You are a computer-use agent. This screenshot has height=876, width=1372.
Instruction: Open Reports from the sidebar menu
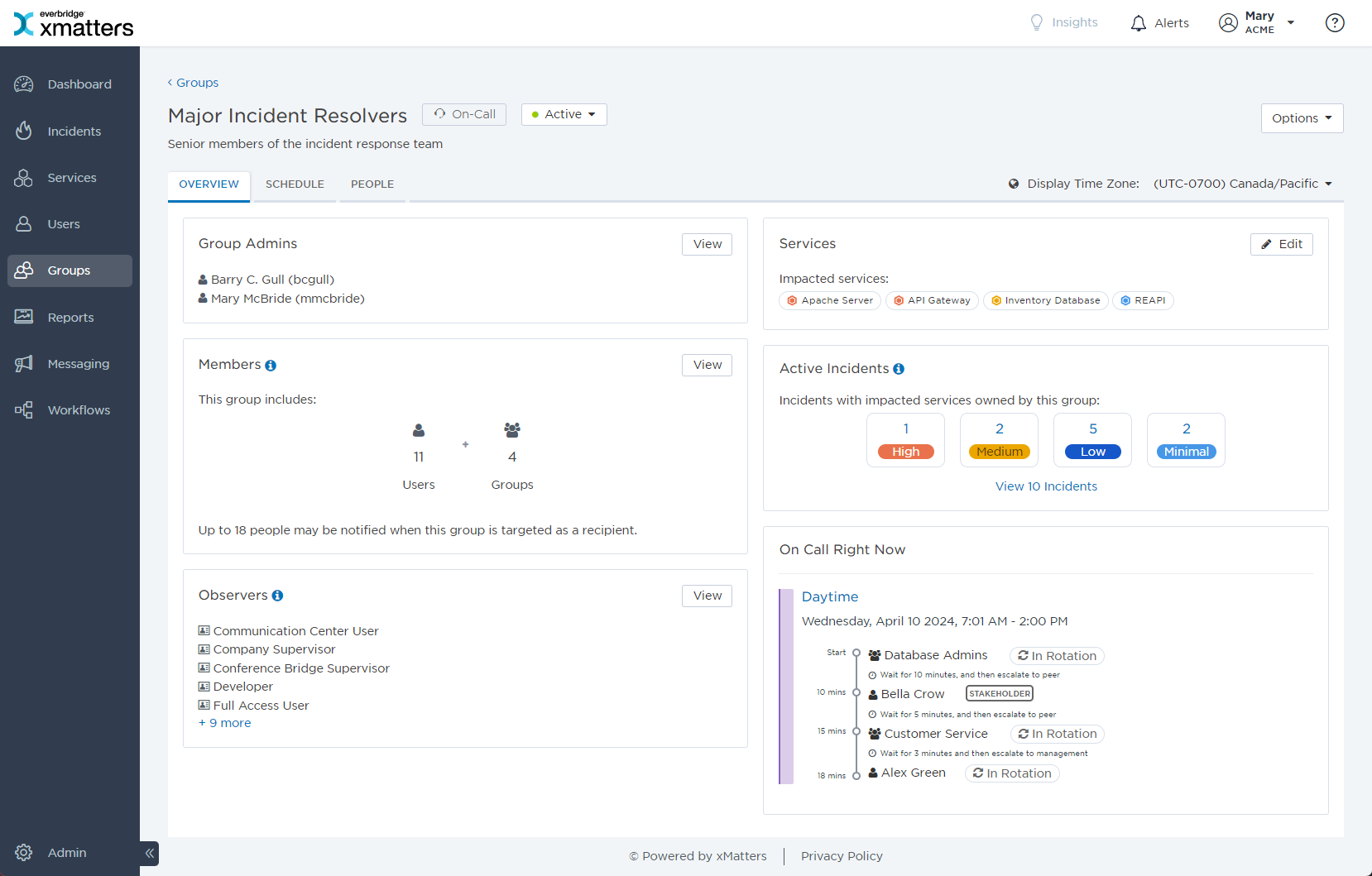[x=70, y=318]
